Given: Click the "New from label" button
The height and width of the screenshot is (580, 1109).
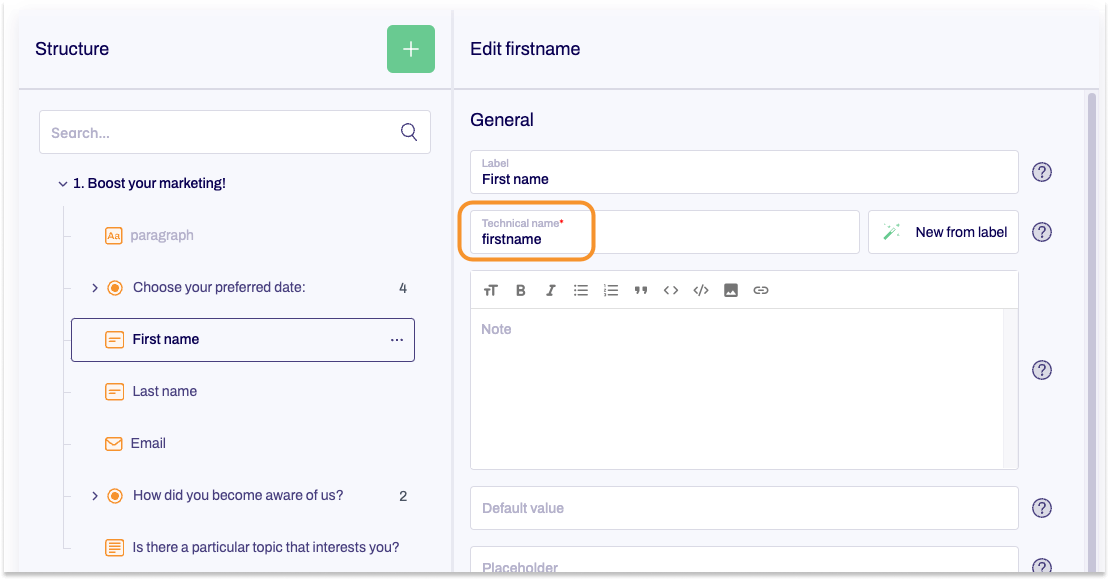Looking at the screenshot, I should pyautogui.click(x=942, y=232).
